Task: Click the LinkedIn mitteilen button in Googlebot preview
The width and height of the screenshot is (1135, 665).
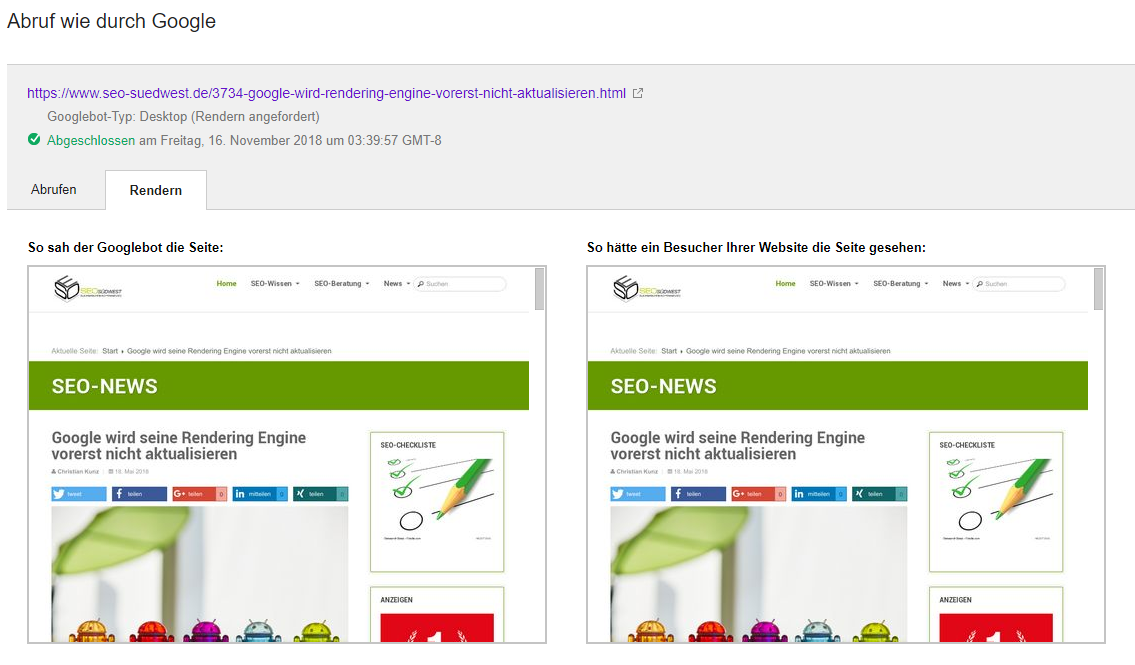Action: click(260, 494)
